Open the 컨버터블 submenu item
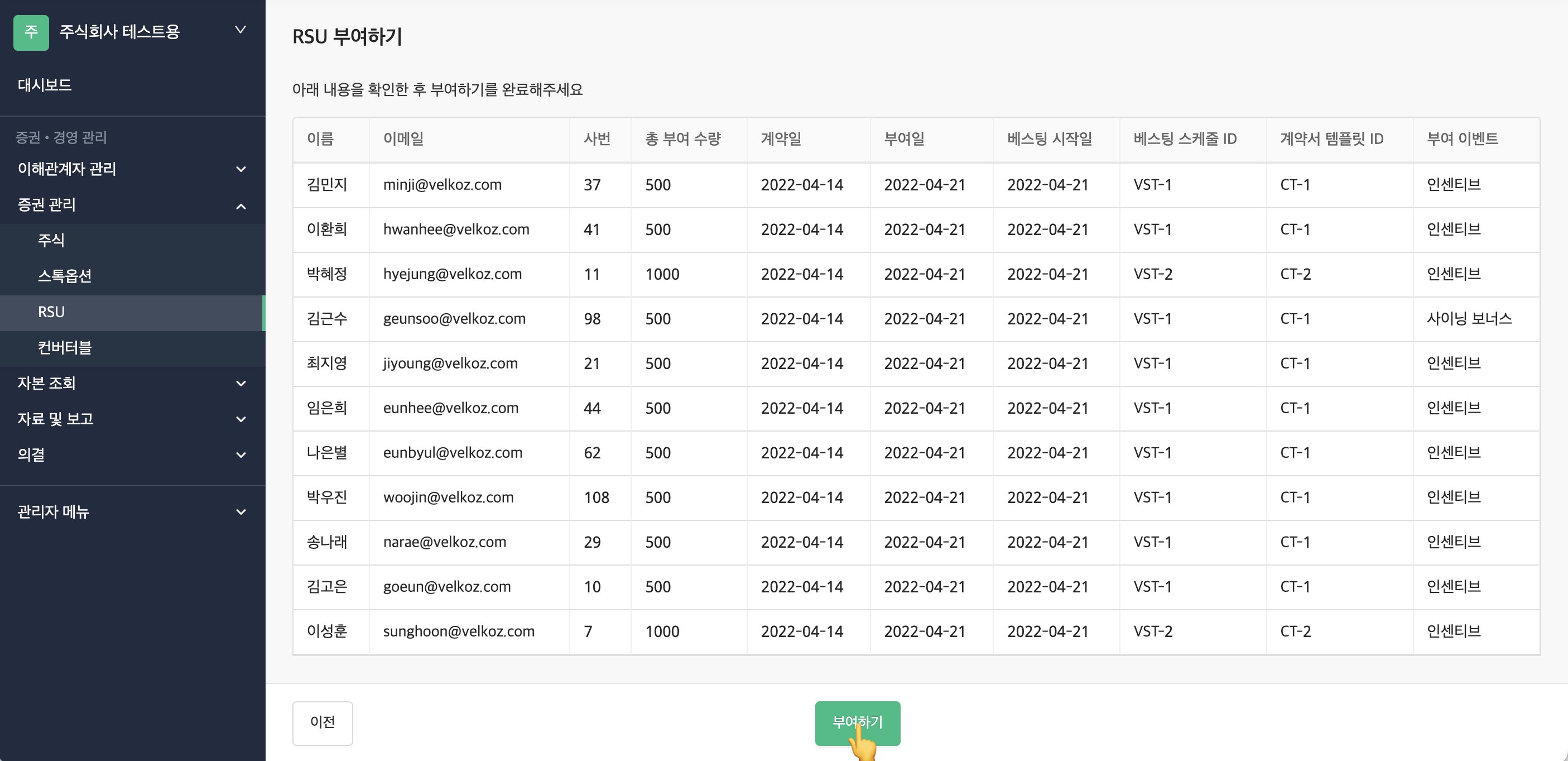The image size is (1568, 761). tap(133, 348)
